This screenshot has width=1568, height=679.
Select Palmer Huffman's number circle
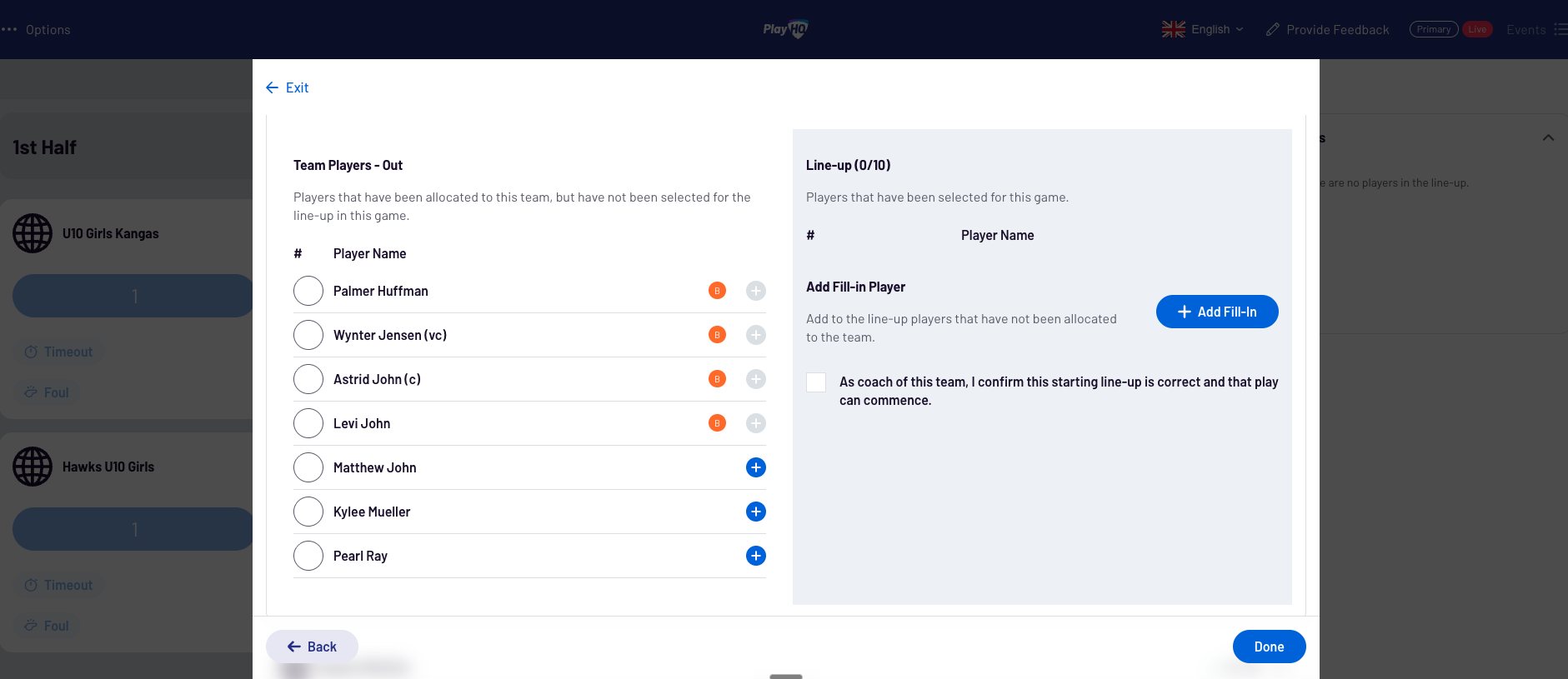tap(308, 291)
